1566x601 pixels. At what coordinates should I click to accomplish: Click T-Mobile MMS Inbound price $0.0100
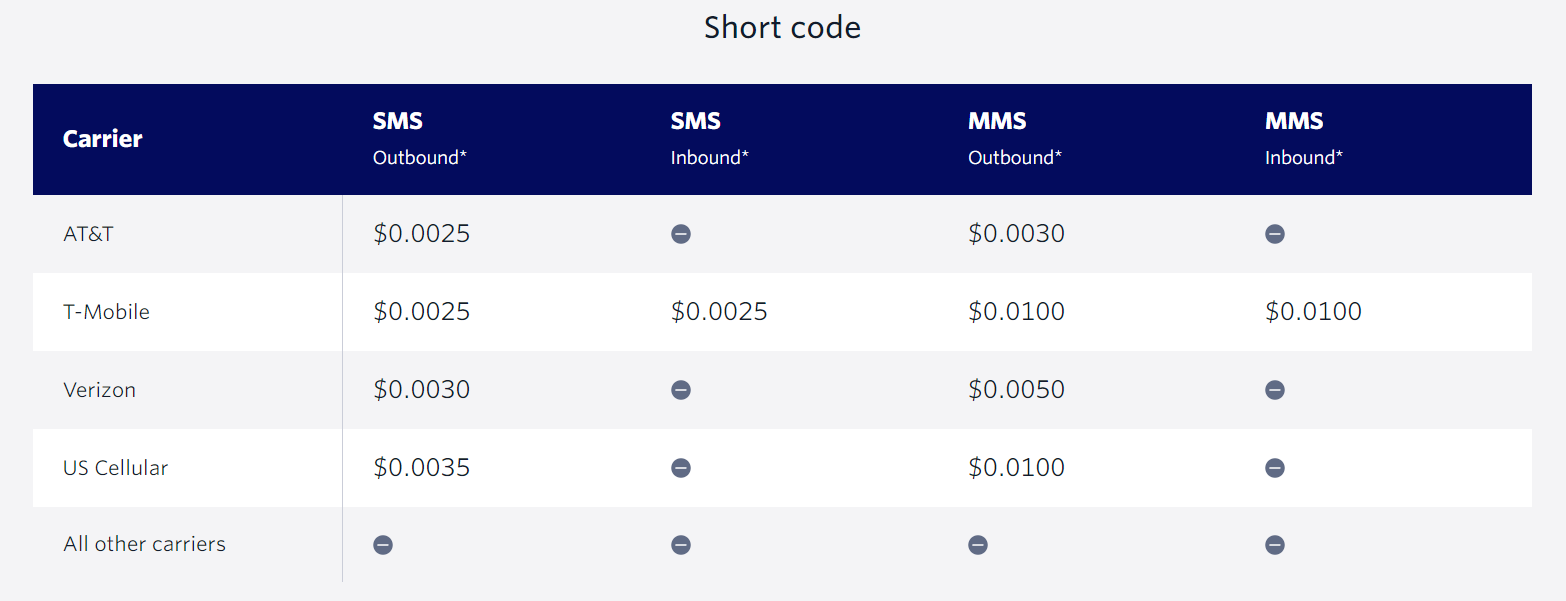(x=1313, y=312)
